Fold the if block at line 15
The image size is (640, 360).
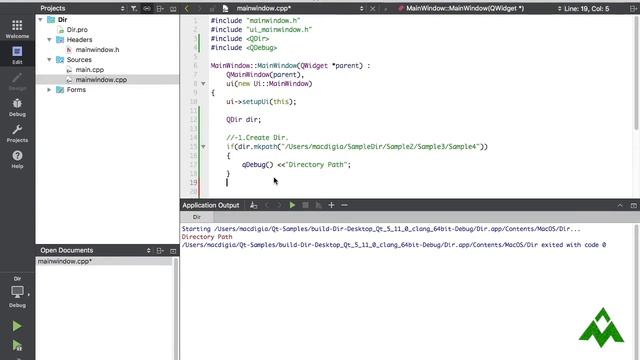[203, 147]
